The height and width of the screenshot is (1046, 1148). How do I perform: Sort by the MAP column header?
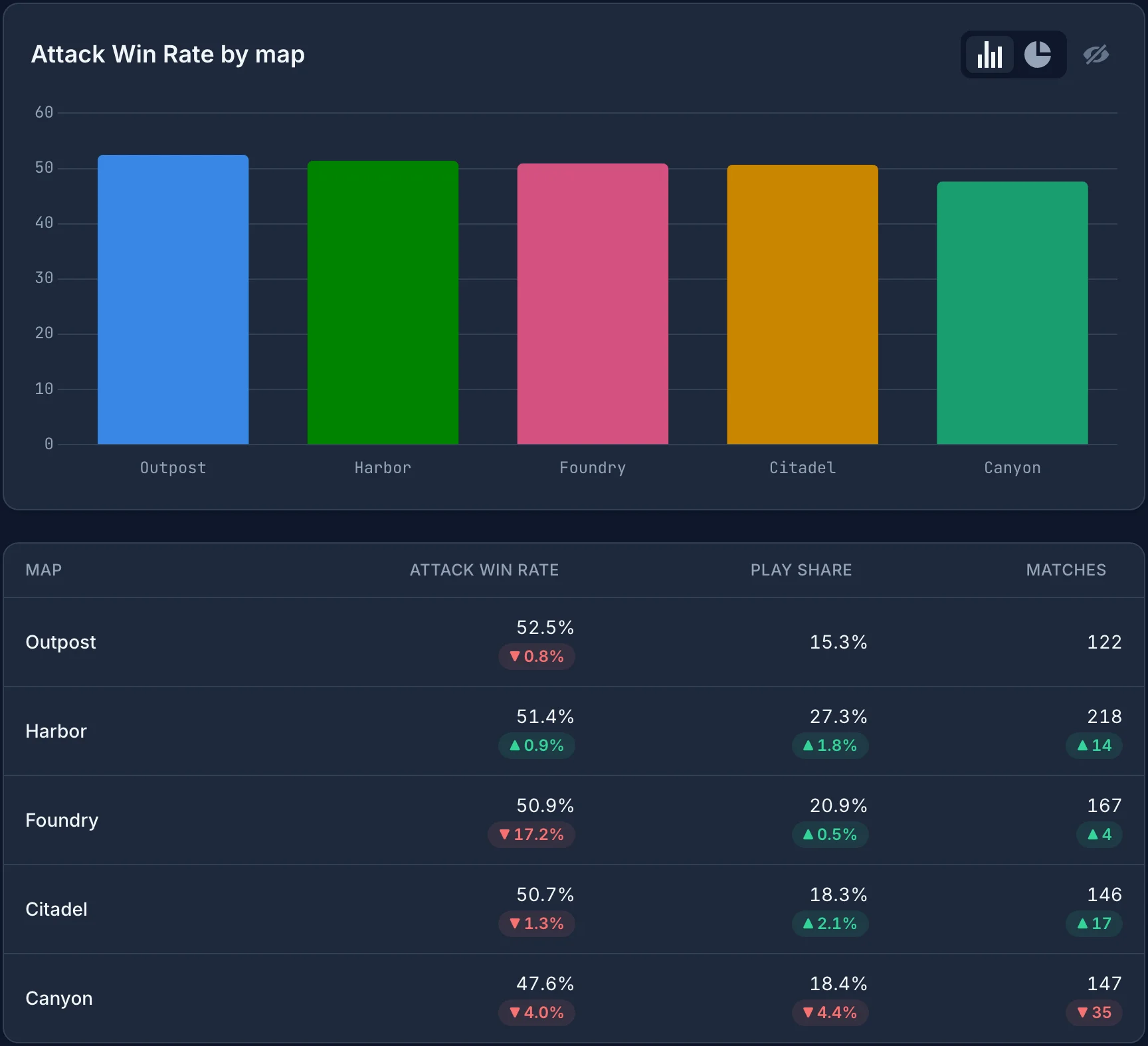44,570
